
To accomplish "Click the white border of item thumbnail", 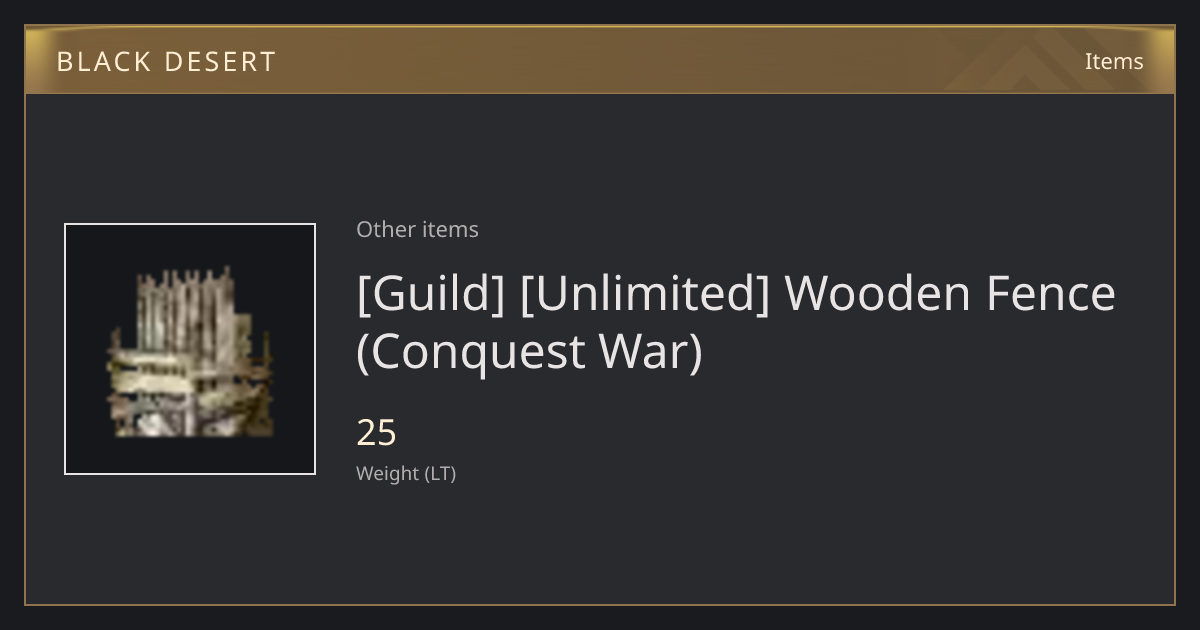I will pyautogui.click(x=190, y=224).
